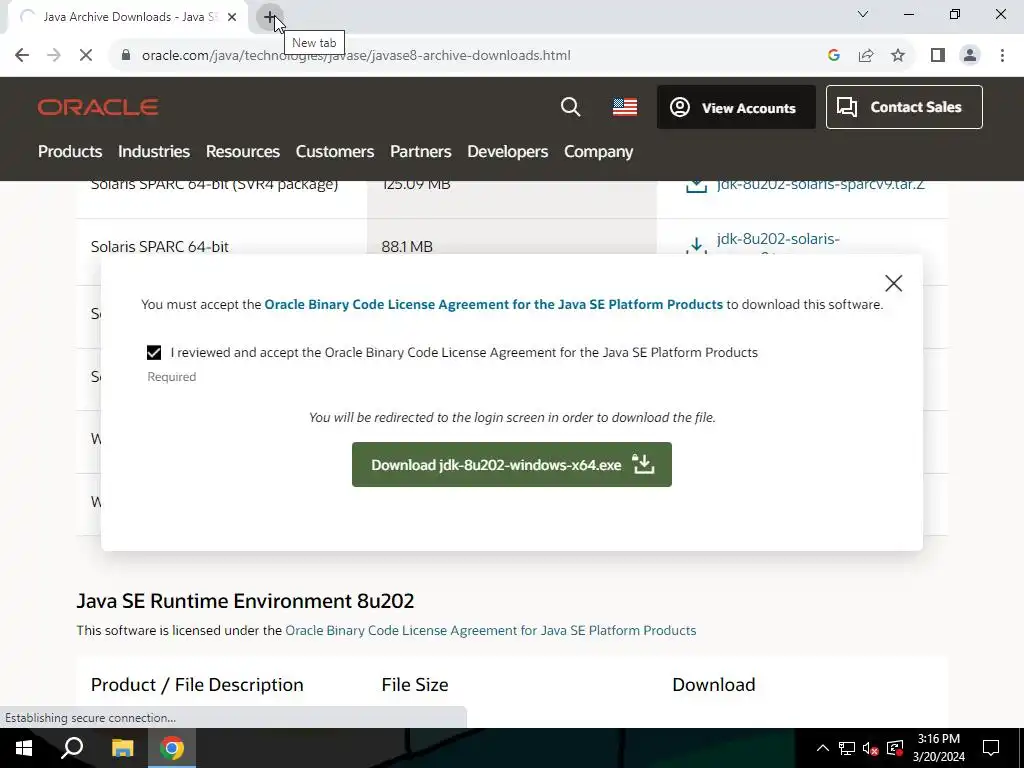This screenshot has width=1024, height=768.
Task: Open Oracle Binary Code License Agreement link in dialog
Action: 493,304
